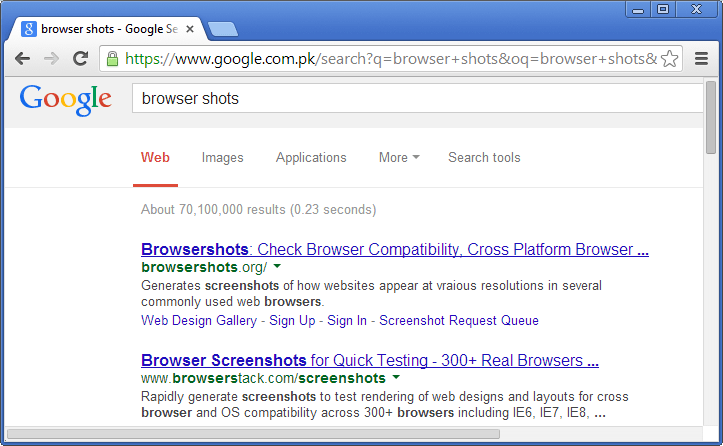Open the Browsershots: Check Browser Compatibility result
Viewport: 723px width, 446px height.
click(395, 250)
